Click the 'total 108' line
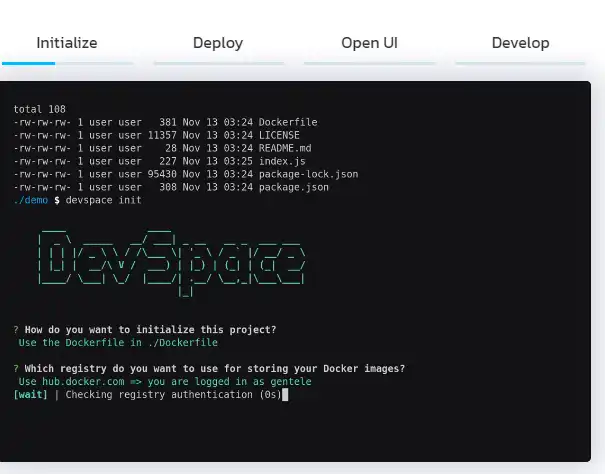The width and height of the screenshot is (605, 474). (39, 109)
